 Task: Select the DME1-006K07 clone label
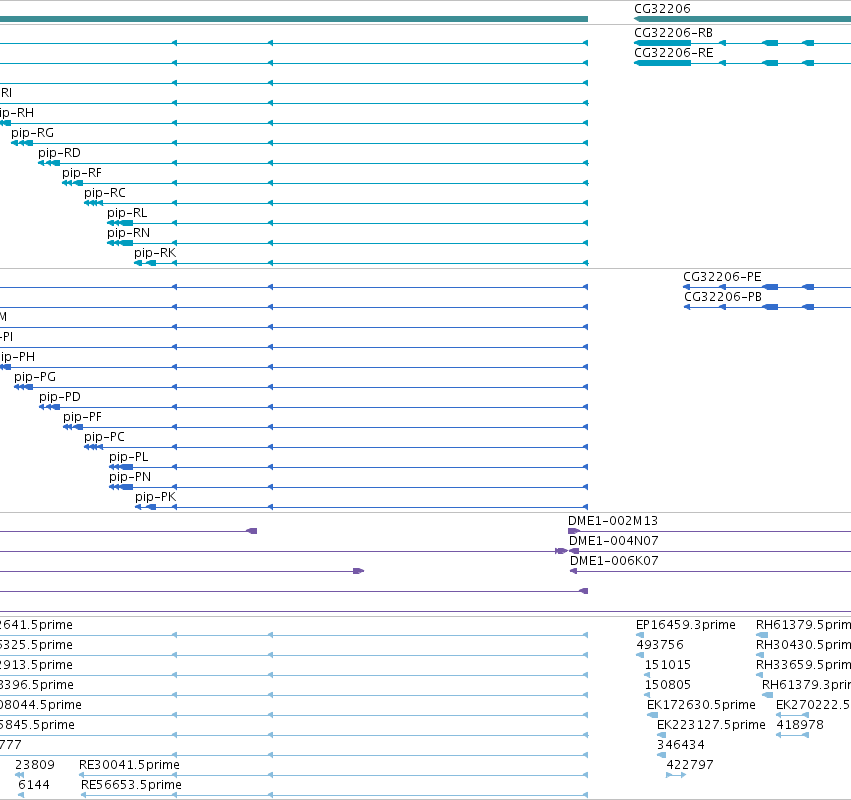pos(614,561)
